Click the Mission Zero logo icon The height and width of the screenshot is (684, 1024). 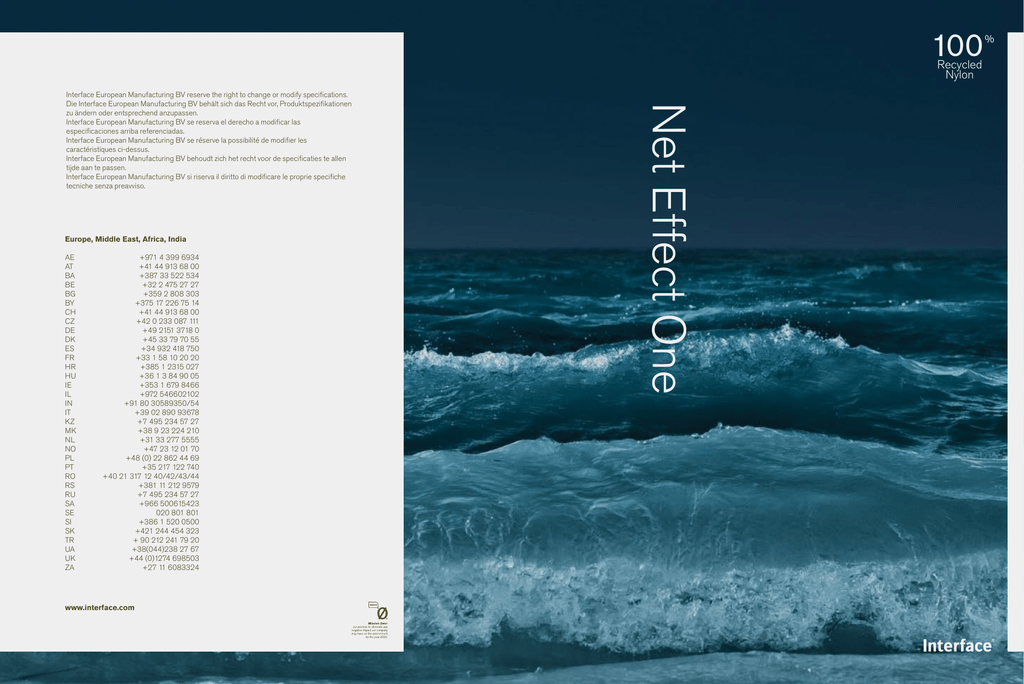[x=378, y=610]
